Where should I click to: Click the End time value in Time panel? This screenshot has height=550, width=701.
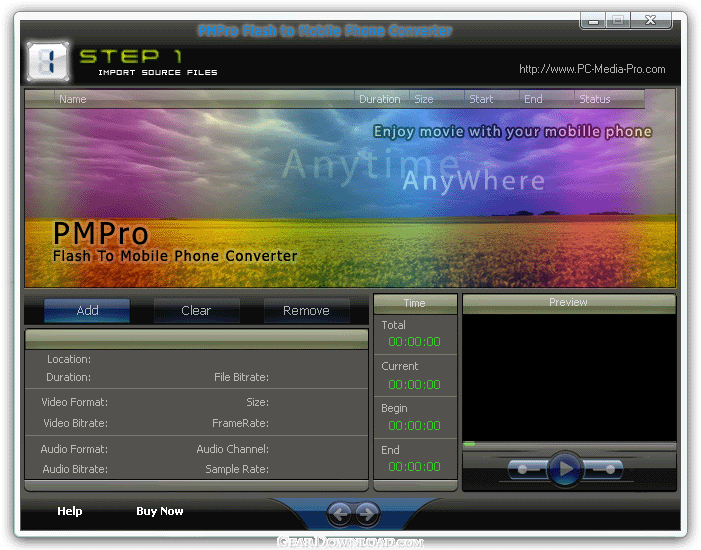pos(414,467)
